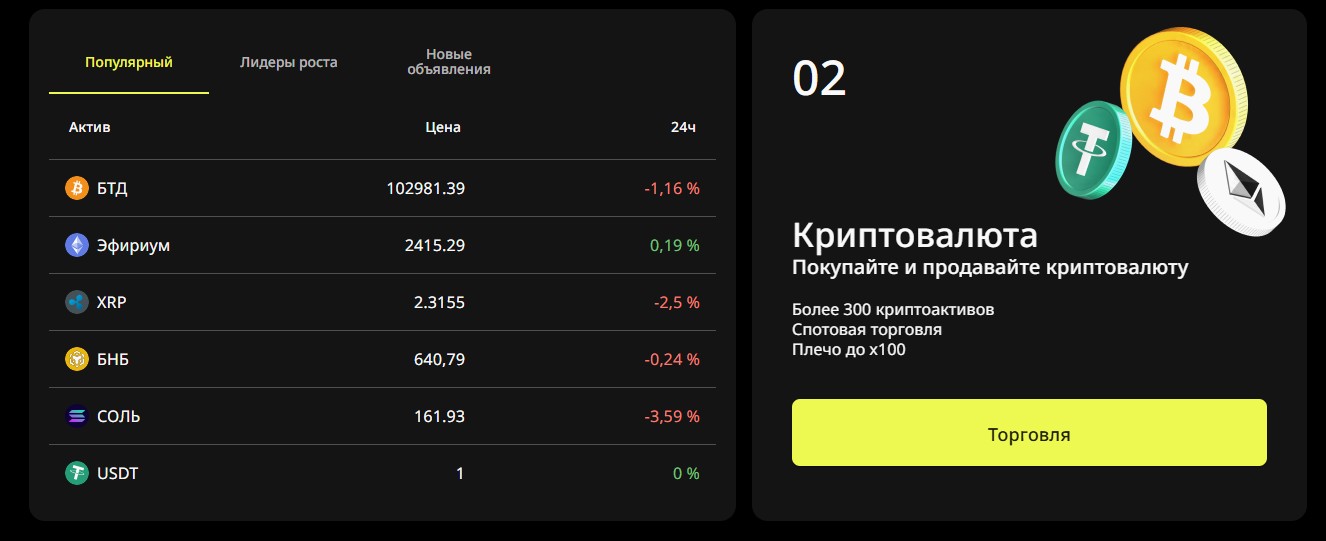Click the Bitcoin icon in БТД row

[x=77, y=188]
